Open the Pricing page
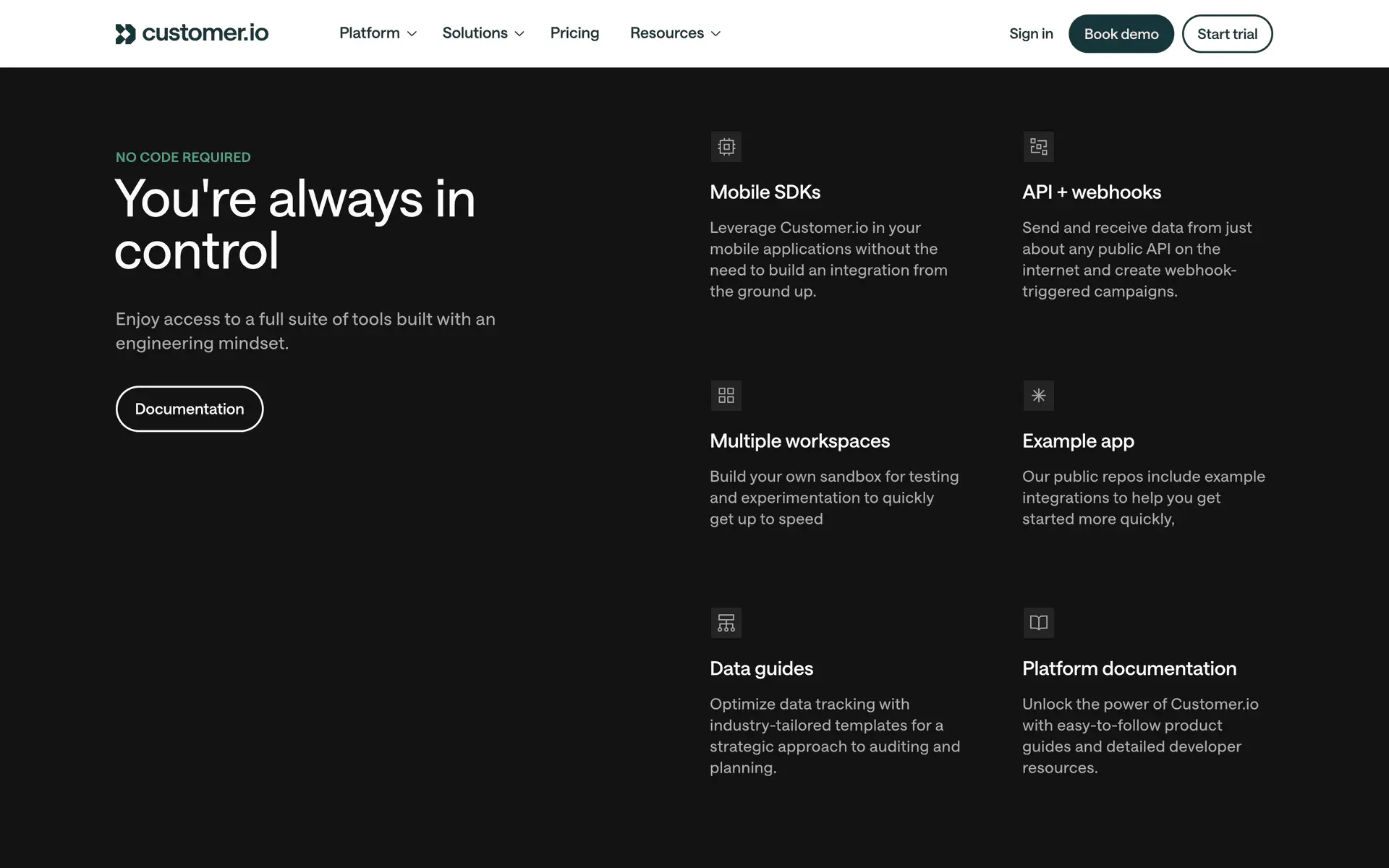This screenshot has width=1389, height=868. [574, 33]
